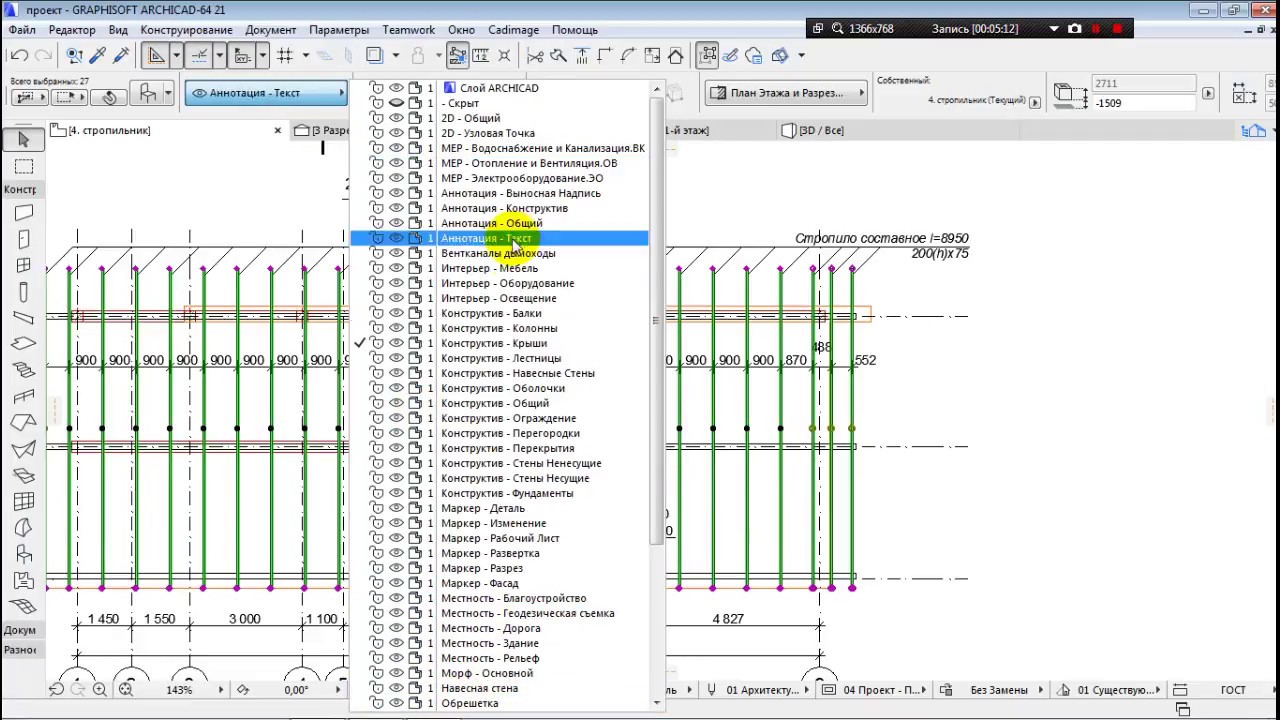Select the eyedropper pick-up parameters tool

(98, 56)
